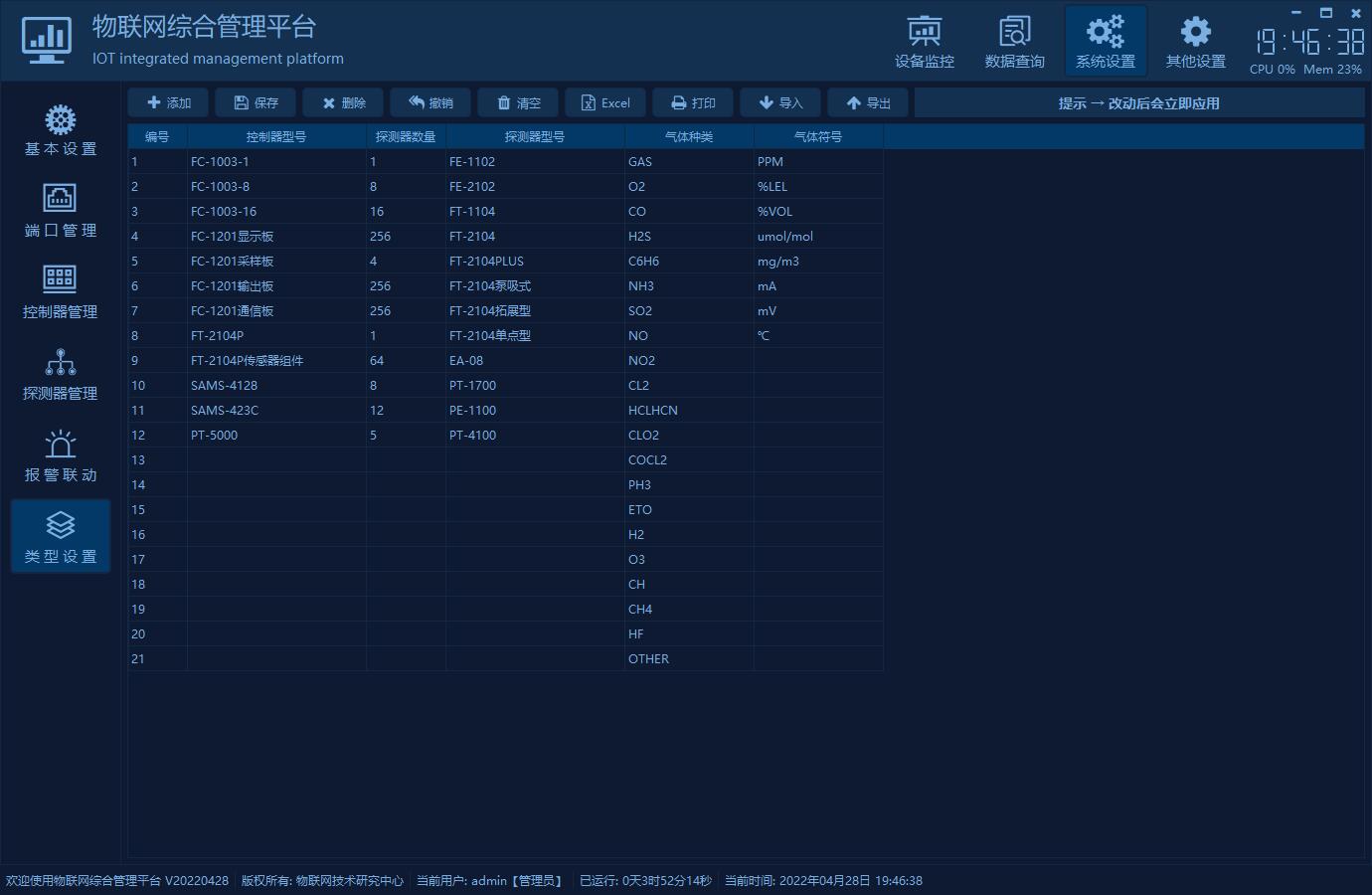Print the table with 打印 button
The width and height of the screenshot is (1372, 895).
[693, 102]
